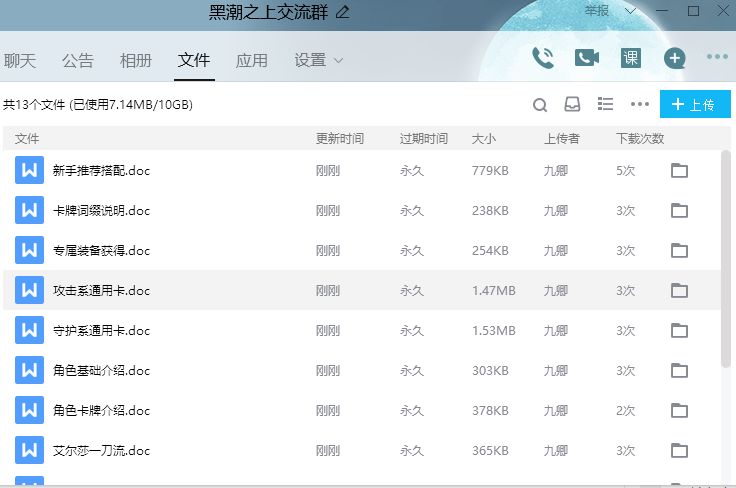Click the 1.53MB size value
This screenshot has height=488, width=736.
[494, 330]
